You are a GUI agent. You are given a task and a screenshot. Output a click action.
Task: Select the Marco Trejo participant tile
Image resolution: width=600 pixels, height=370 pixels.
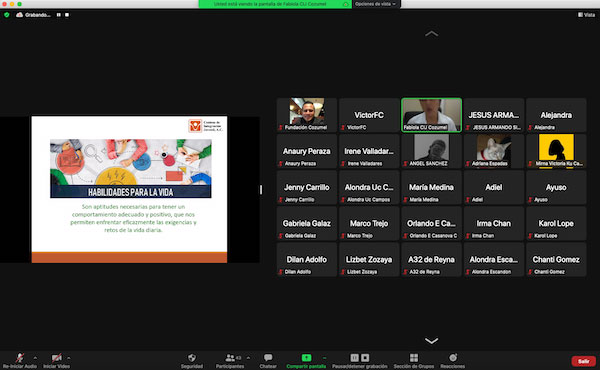(369, 223)
